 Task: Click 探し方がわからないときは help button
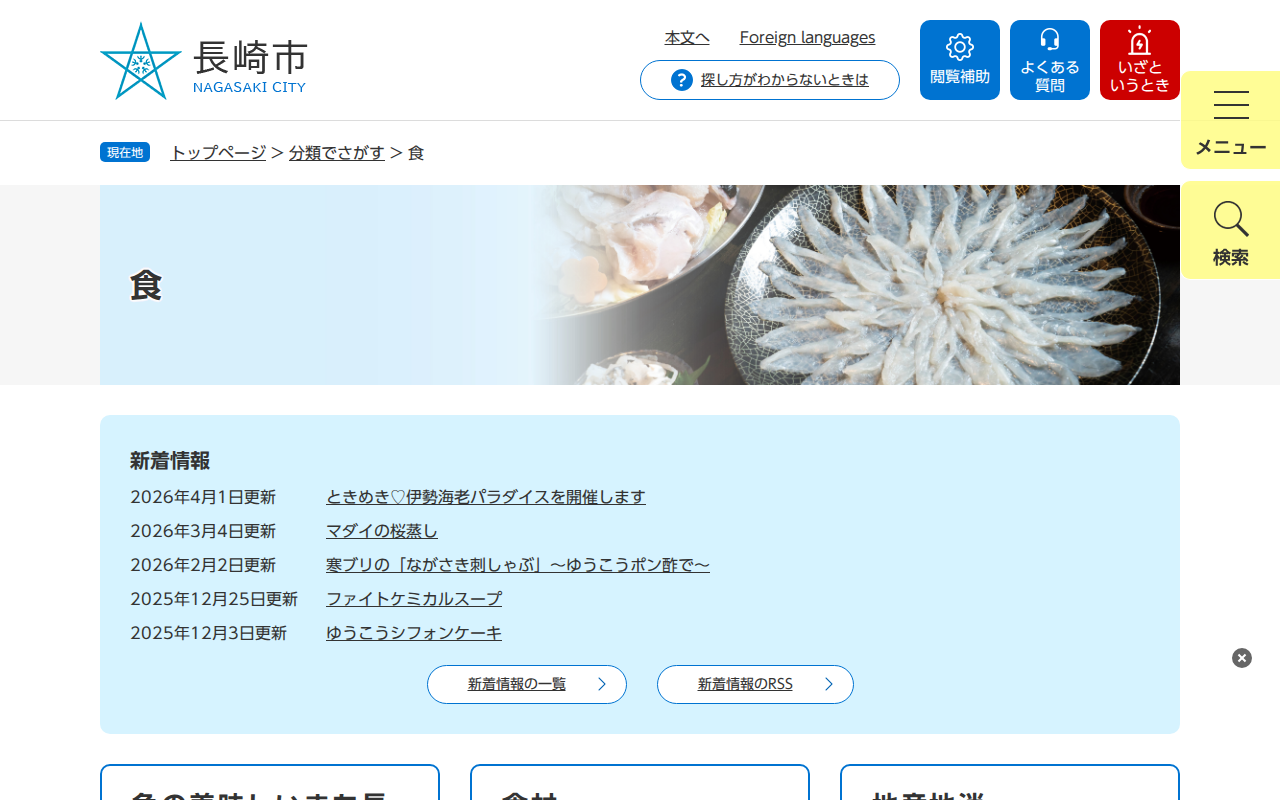tap(770, 80)
